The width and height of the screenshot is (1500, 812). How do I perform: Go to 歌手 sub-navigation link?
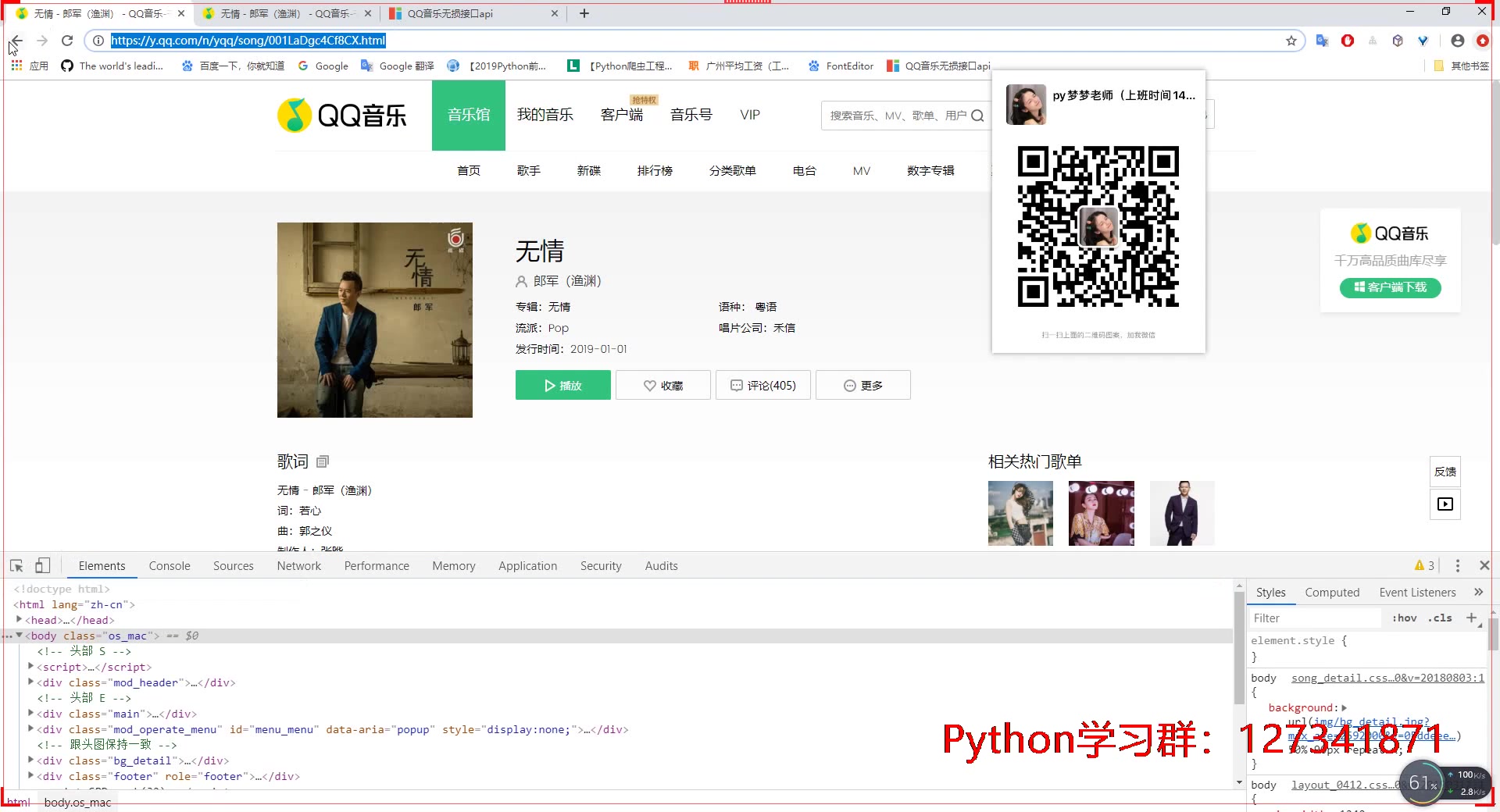(x=529, y=170)
